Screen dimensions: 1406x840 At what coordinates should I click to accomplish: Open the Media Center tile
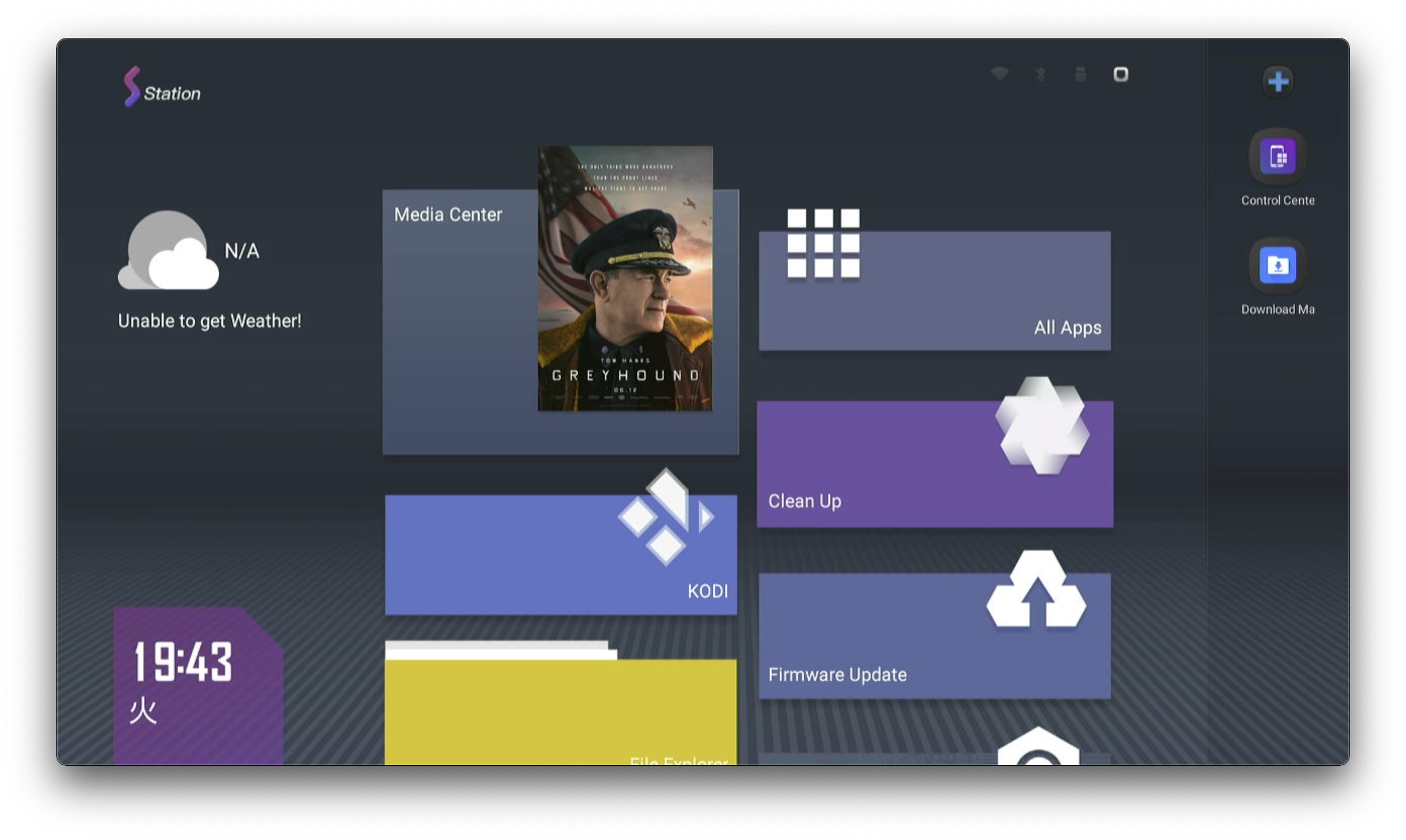point(561,322)
